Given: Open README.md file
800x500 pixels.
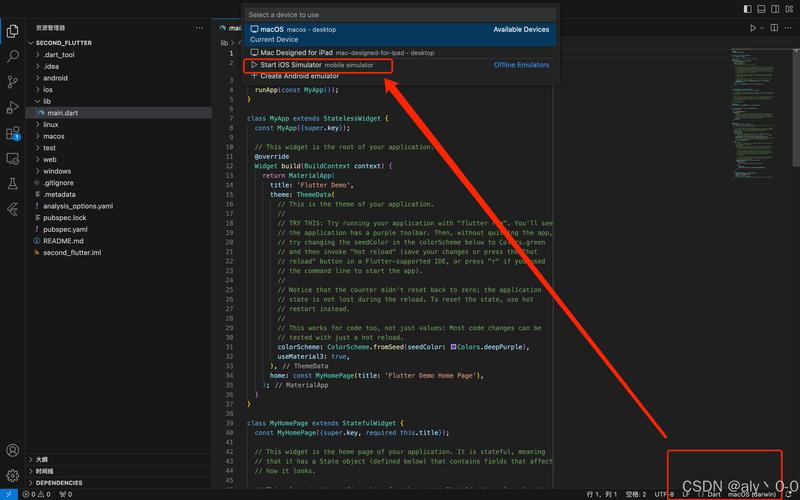Looking at the screenshot, I should (118, 241).
